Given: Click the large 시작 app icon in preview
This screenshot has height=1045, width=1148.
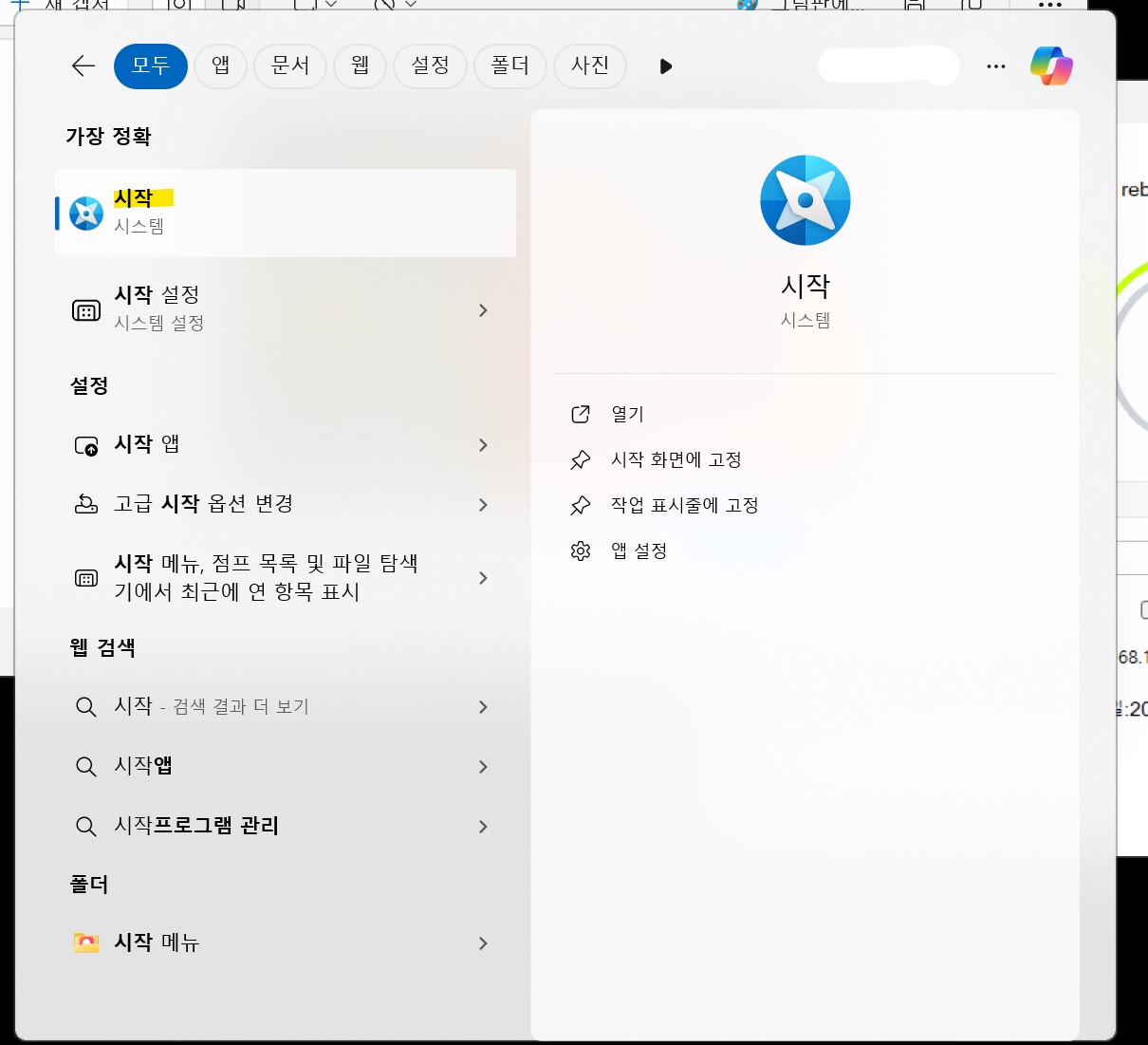Looking at the screenshot, I should 805,200.
